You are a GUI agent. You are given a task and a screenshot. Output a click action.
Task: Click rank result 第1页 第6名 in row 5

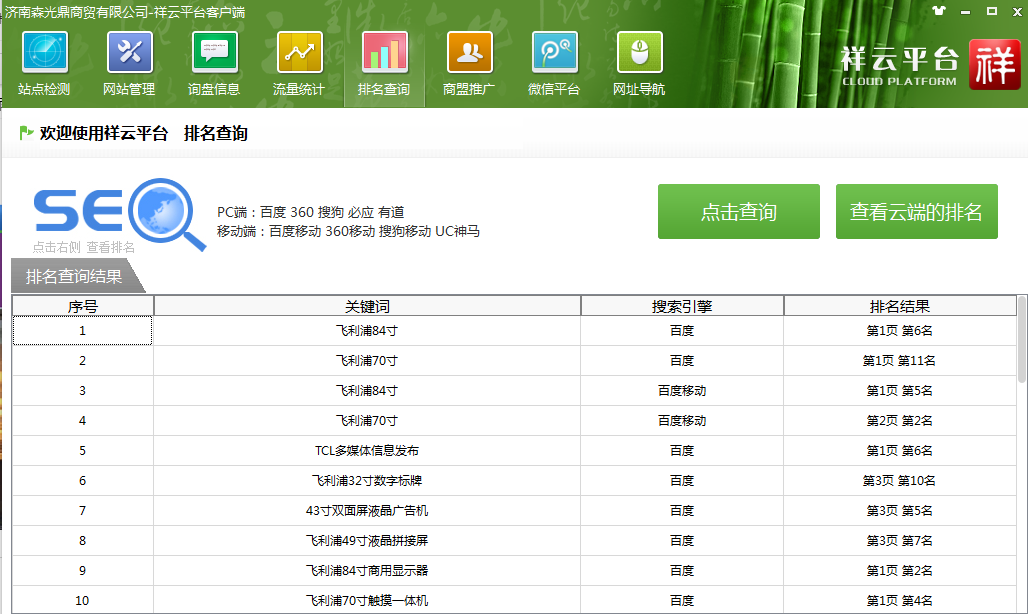[x=900, y=451]
